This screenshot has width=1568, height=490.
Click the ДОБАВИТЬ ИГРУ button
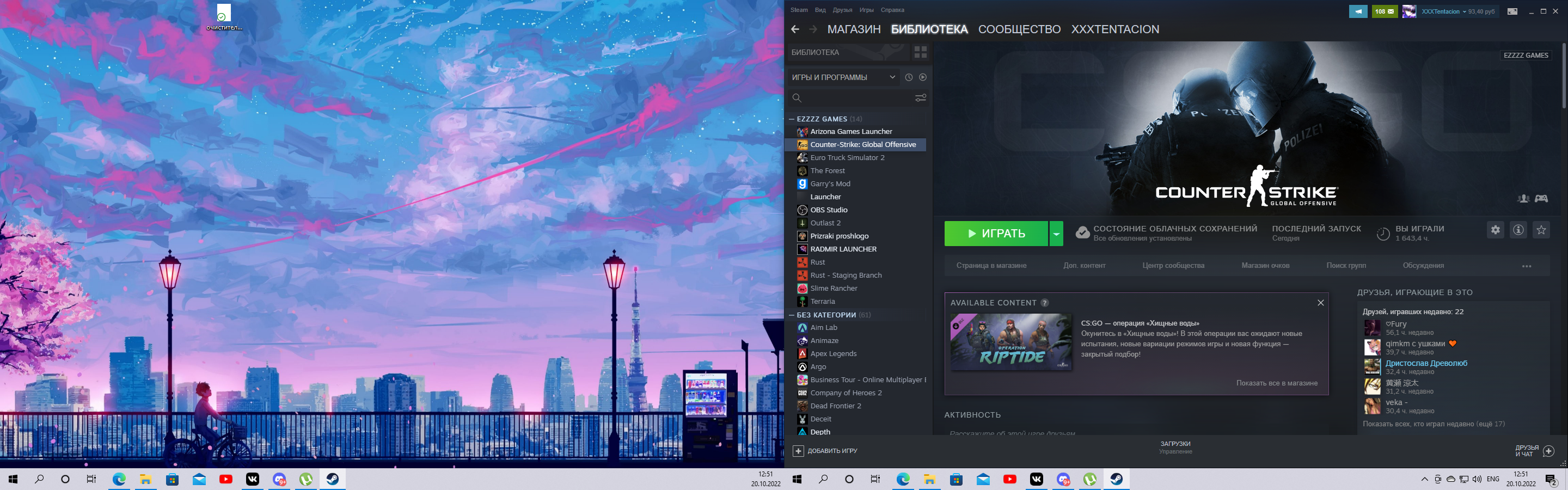[x=825, y=451]
